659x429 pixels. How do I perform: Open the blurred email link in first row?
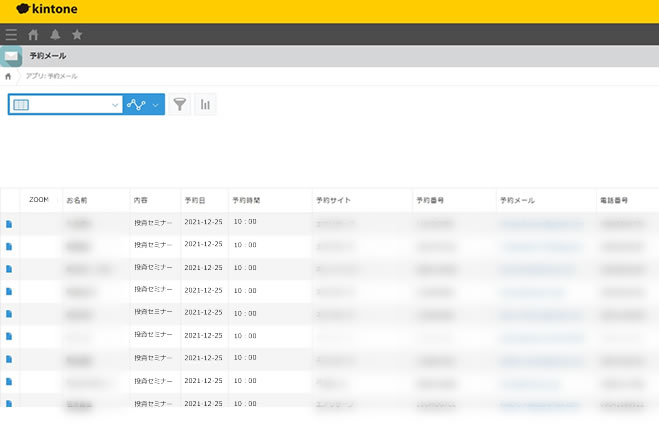[540, 224]
